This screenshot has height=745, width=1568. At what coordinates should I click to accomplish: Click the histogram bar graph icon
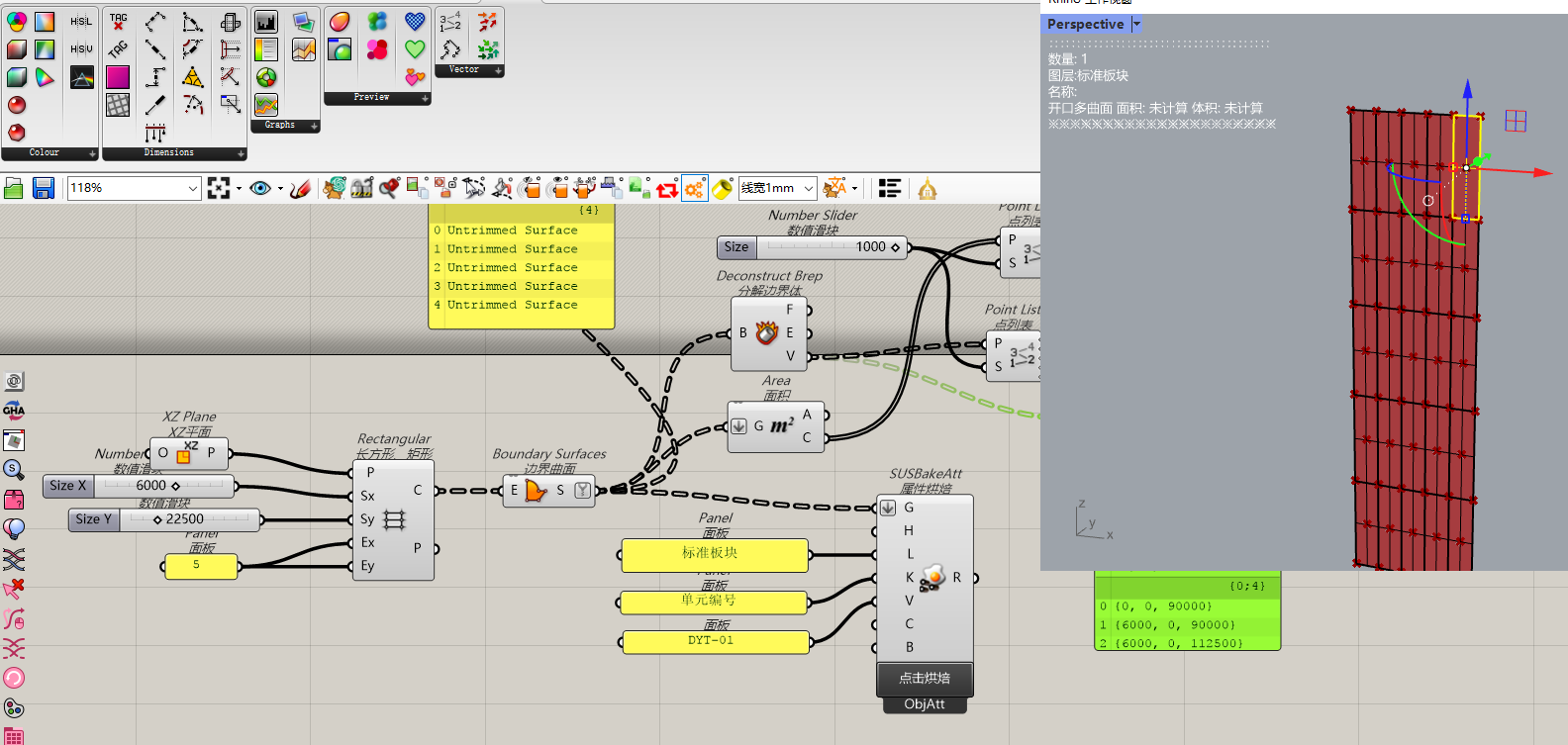(265, 22)
